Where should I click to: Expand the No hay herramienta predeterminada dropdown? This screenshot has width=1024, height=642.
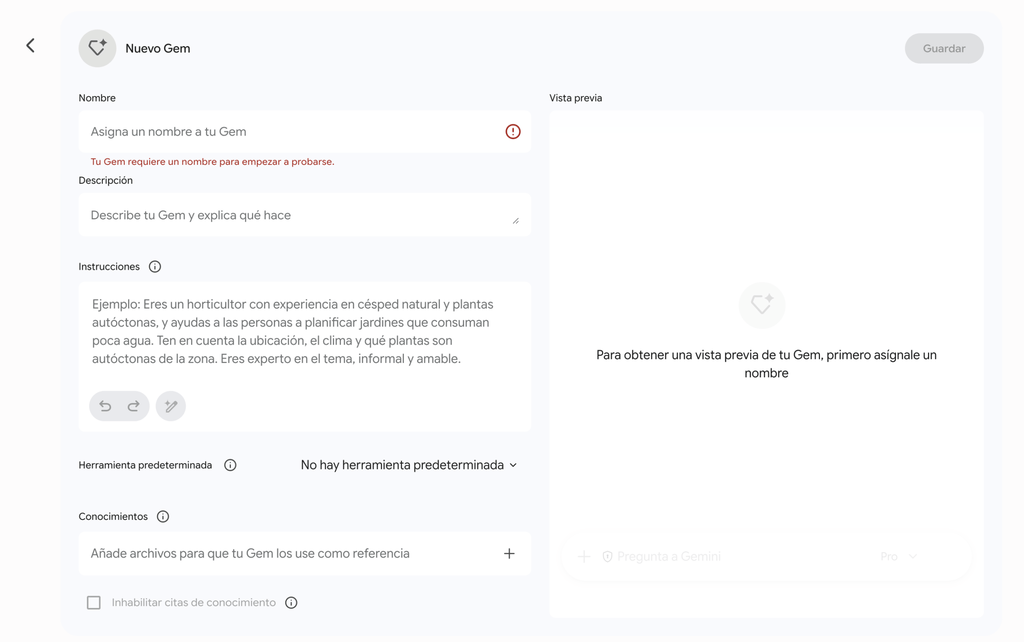(x=409, y=465)
